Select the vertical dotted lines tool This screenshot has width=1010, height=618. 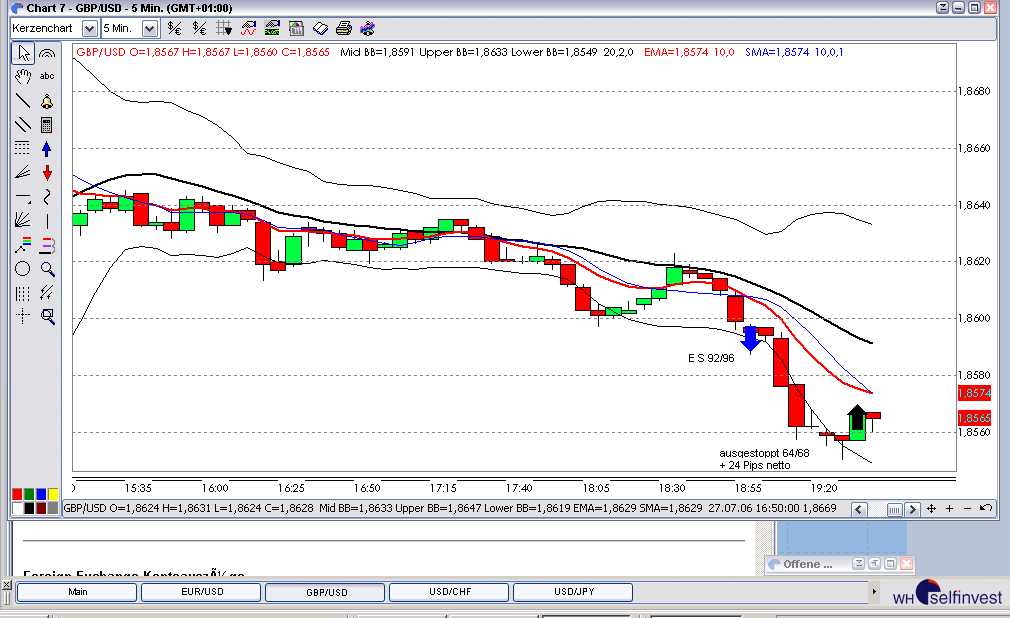pyautogui.click(x=23, y=293)
